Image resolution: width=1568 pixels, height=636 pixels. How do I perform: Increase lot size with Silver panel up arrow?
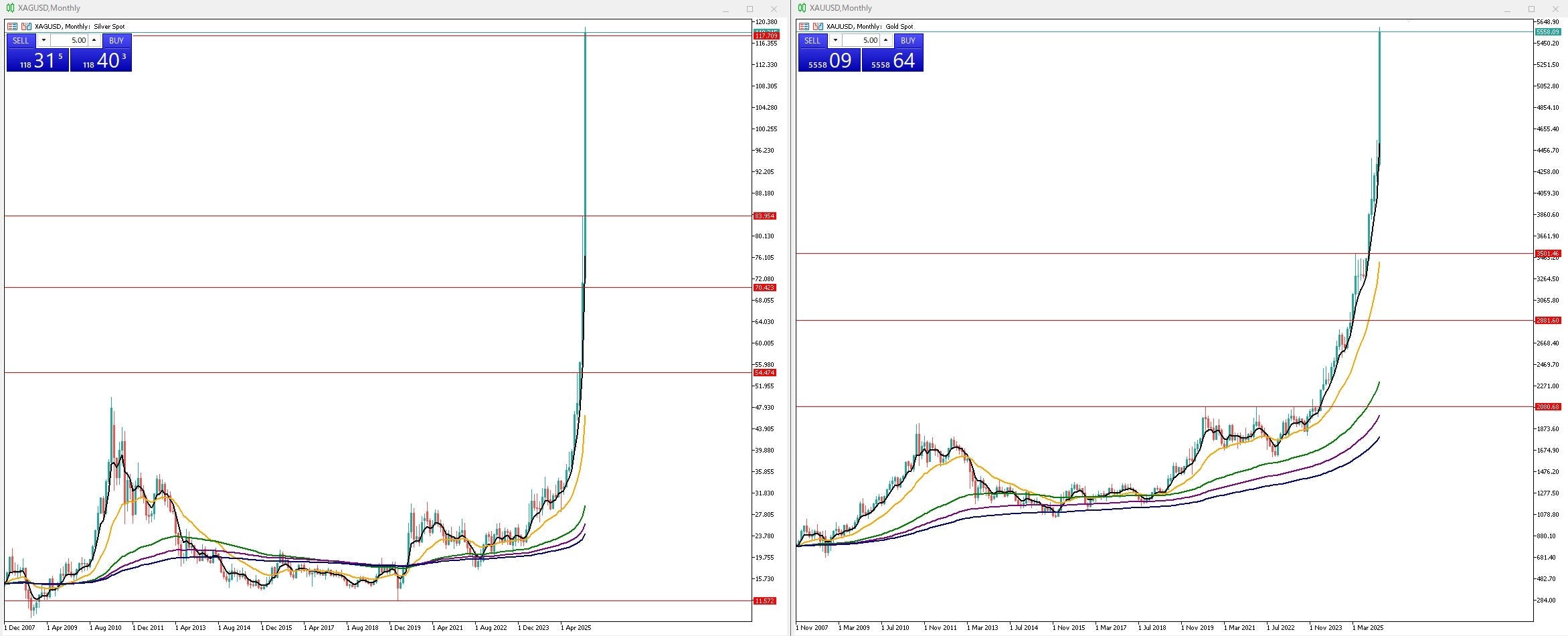(94, 41)
